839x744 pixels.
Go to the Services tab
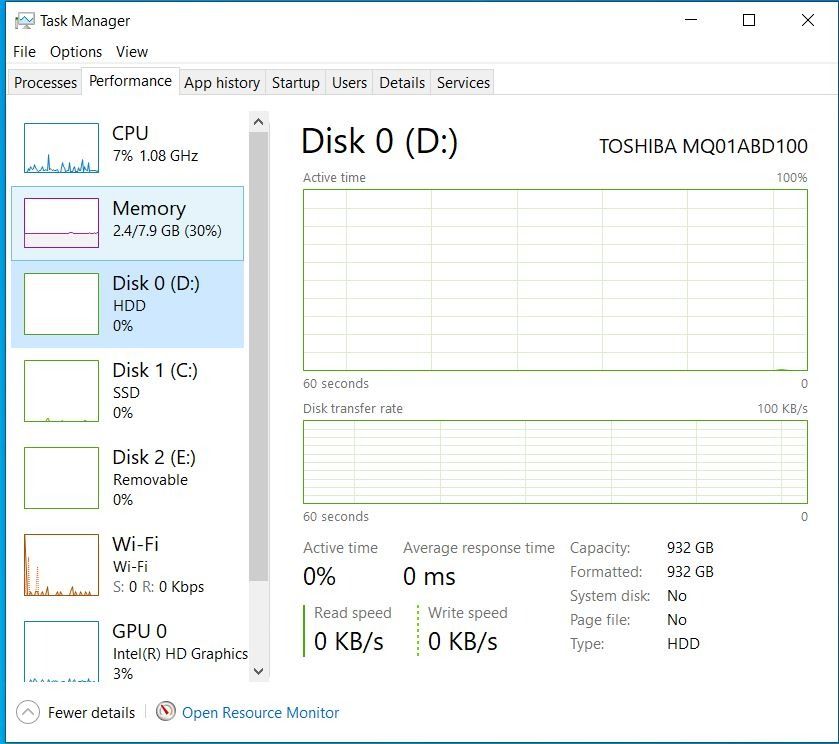tap(463, 83)
